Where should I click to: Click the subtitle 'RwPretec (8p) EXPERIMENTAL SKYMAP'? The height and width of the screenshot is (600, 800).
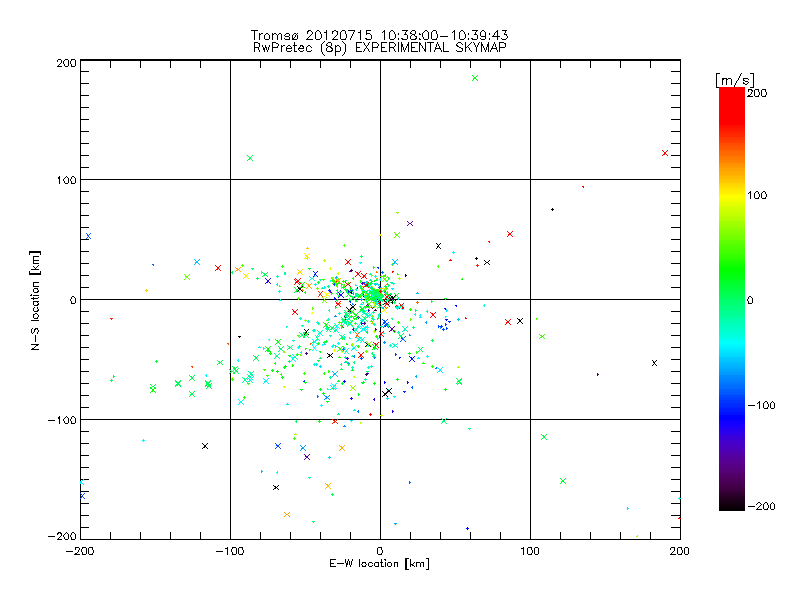[x=380, y=48]
